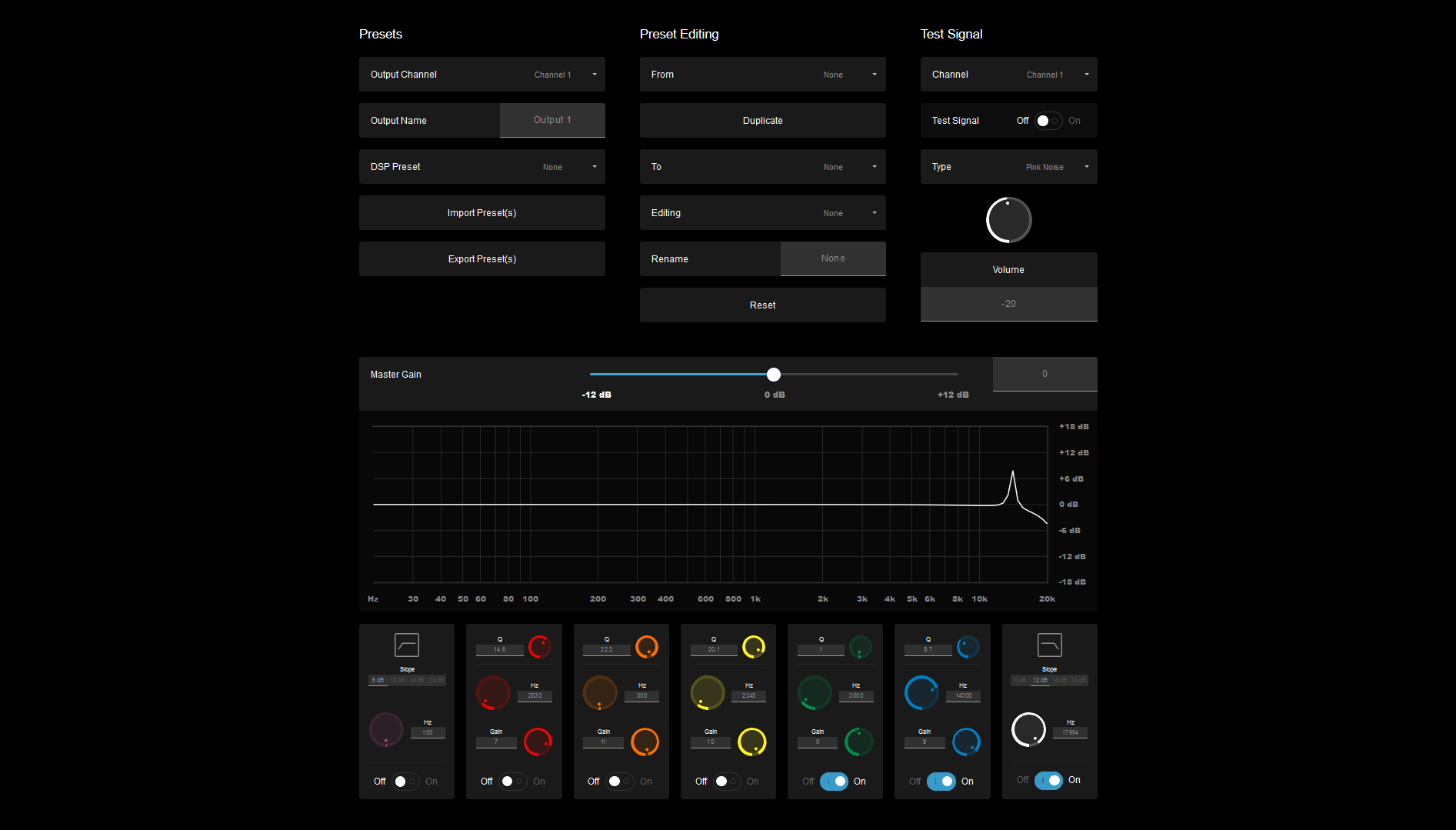
Task: Click the yellow band frequency knob
Action: click(x=707, y=693)
